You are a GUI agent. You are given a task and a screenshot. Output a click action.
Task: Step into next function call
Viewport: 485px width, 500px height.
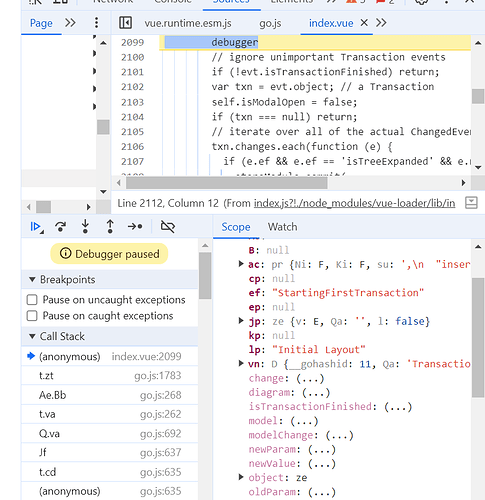click(x=85, y=227)
